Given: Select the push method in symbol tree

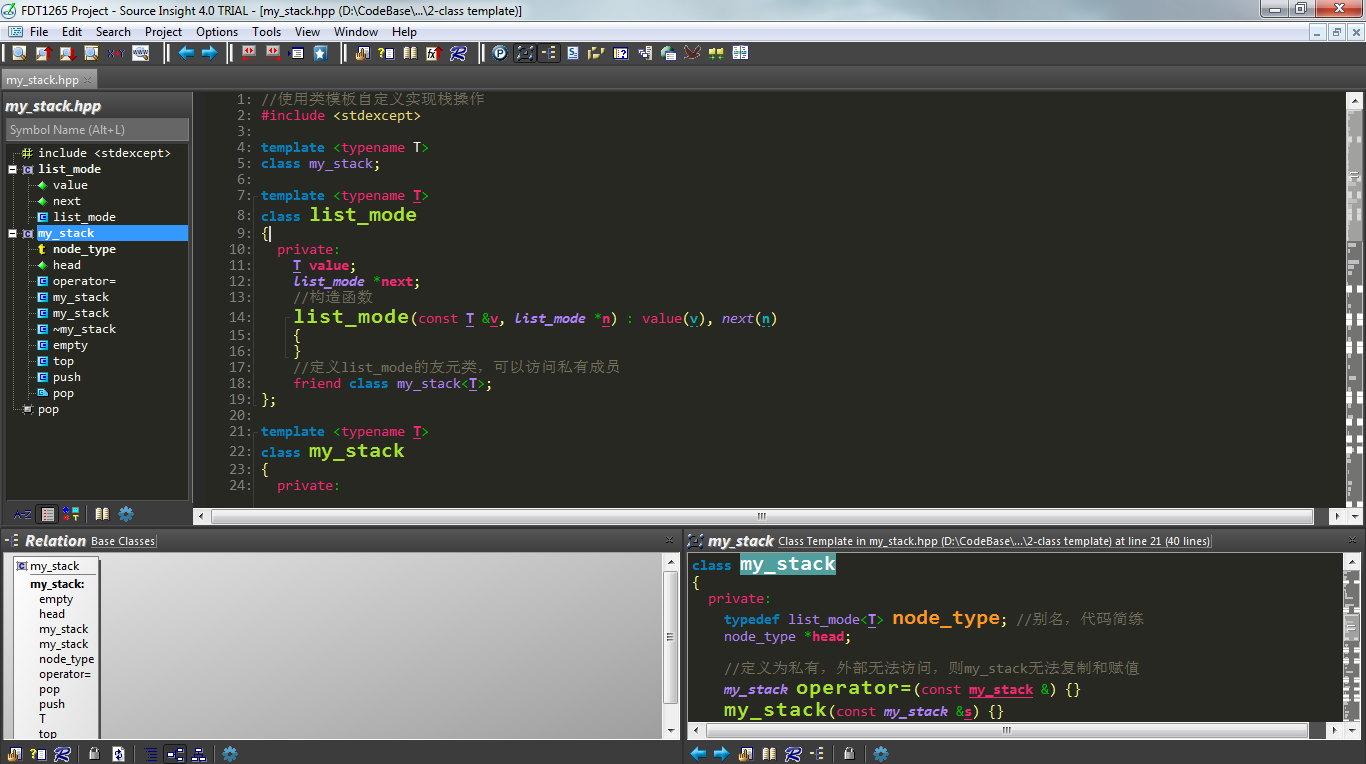Looking at the screenshot, I should click(67, 377).
